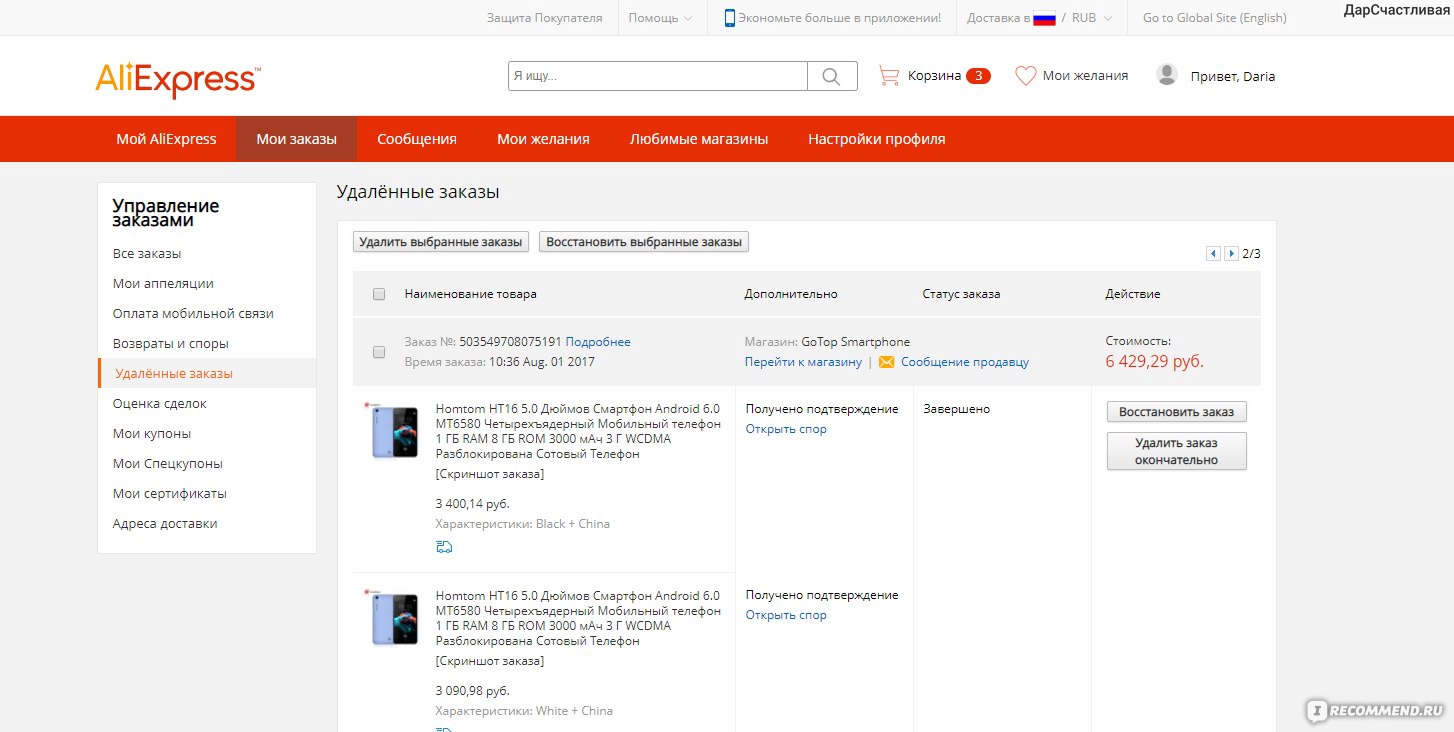Select Мои купоны in sidebar
This screenshot has width=1454, height=732.
point(152,434)
